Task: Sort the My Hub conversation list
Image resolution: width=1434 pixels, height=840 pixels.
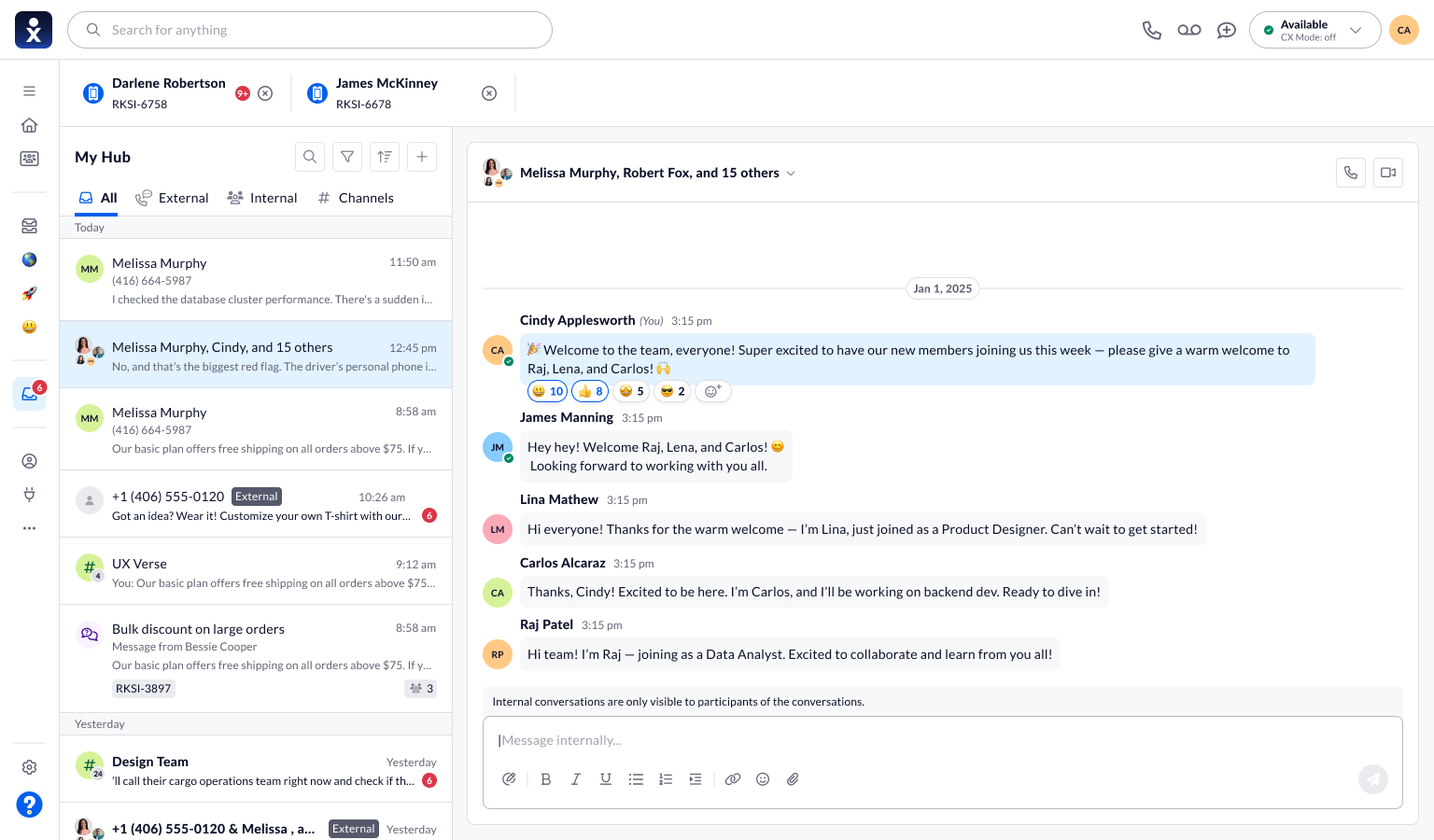Action: pos(385,157)
